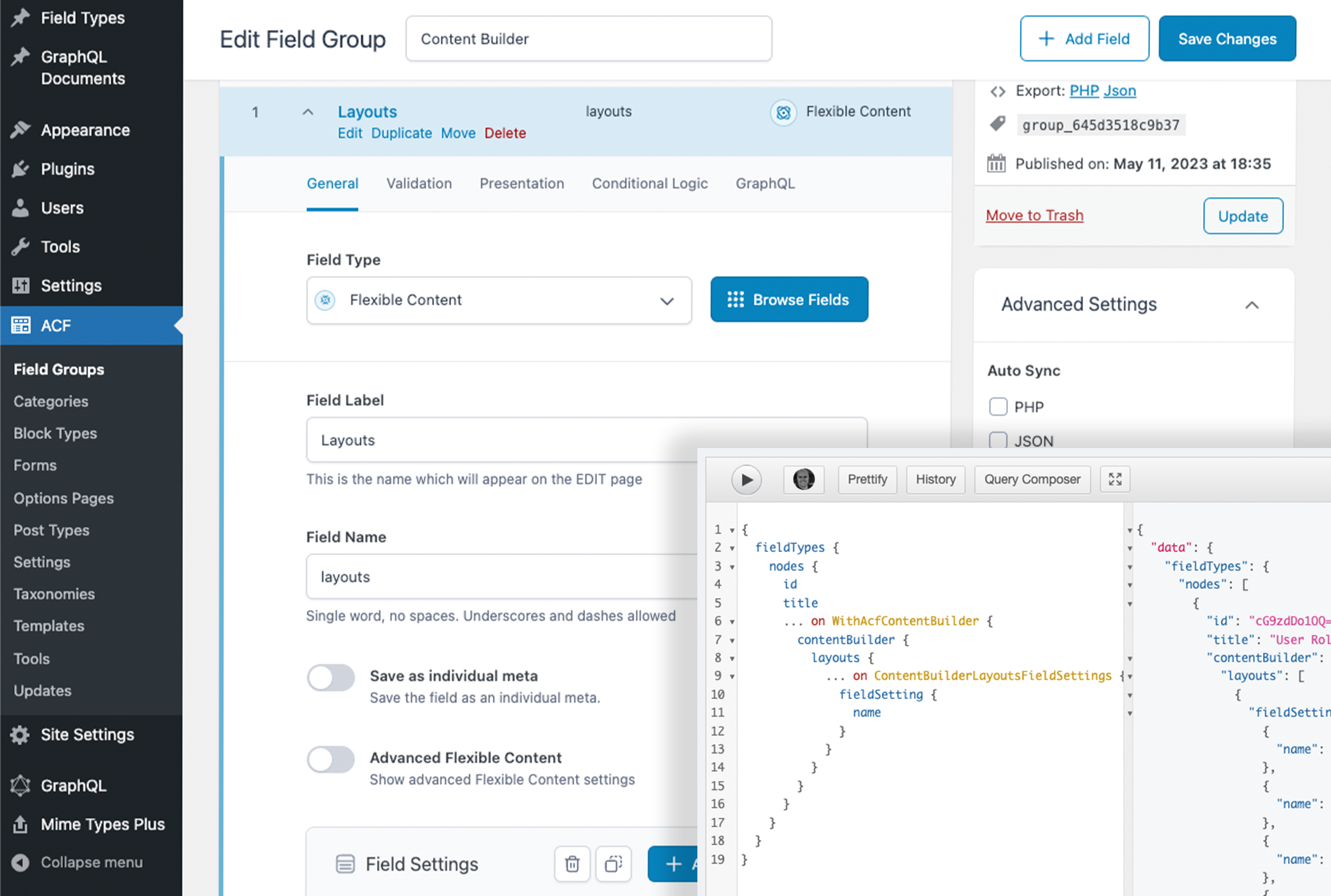Collapse the Layouts field row chevron
Screen dimensions: 1331x896
click(308, 112)
